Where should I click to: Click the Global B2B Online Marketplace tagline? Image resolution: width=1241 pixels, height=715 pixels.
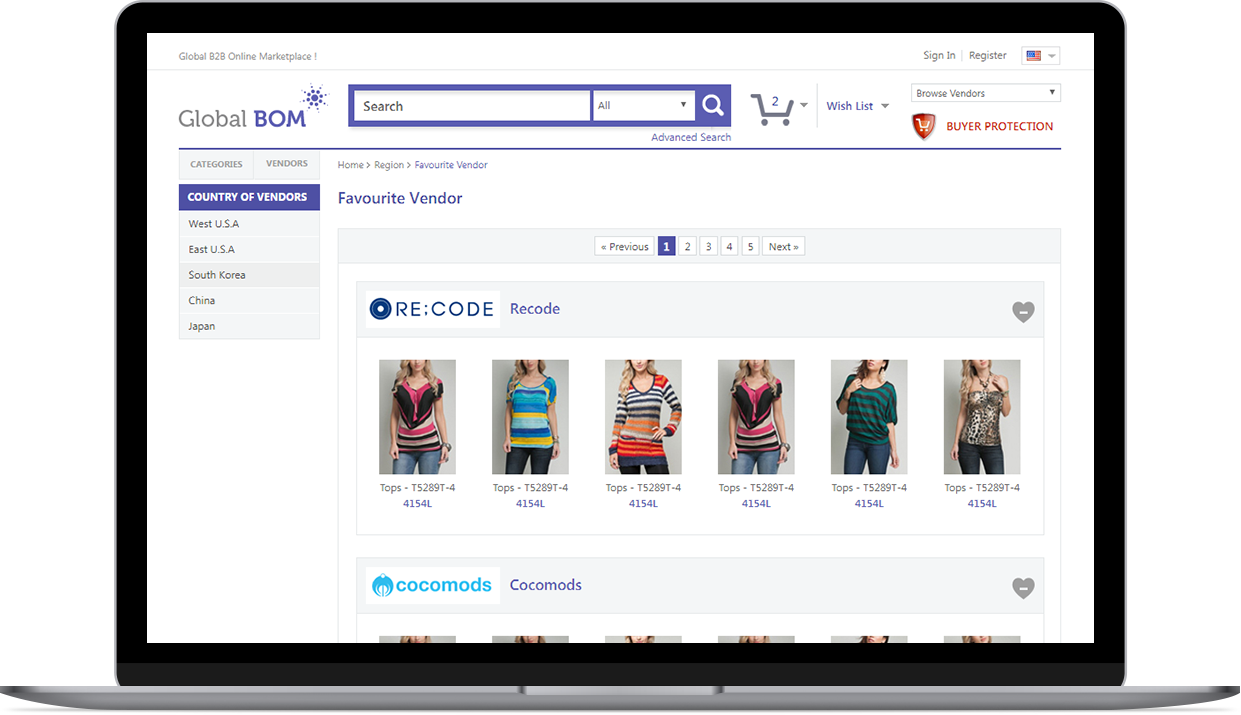(248, 57)
